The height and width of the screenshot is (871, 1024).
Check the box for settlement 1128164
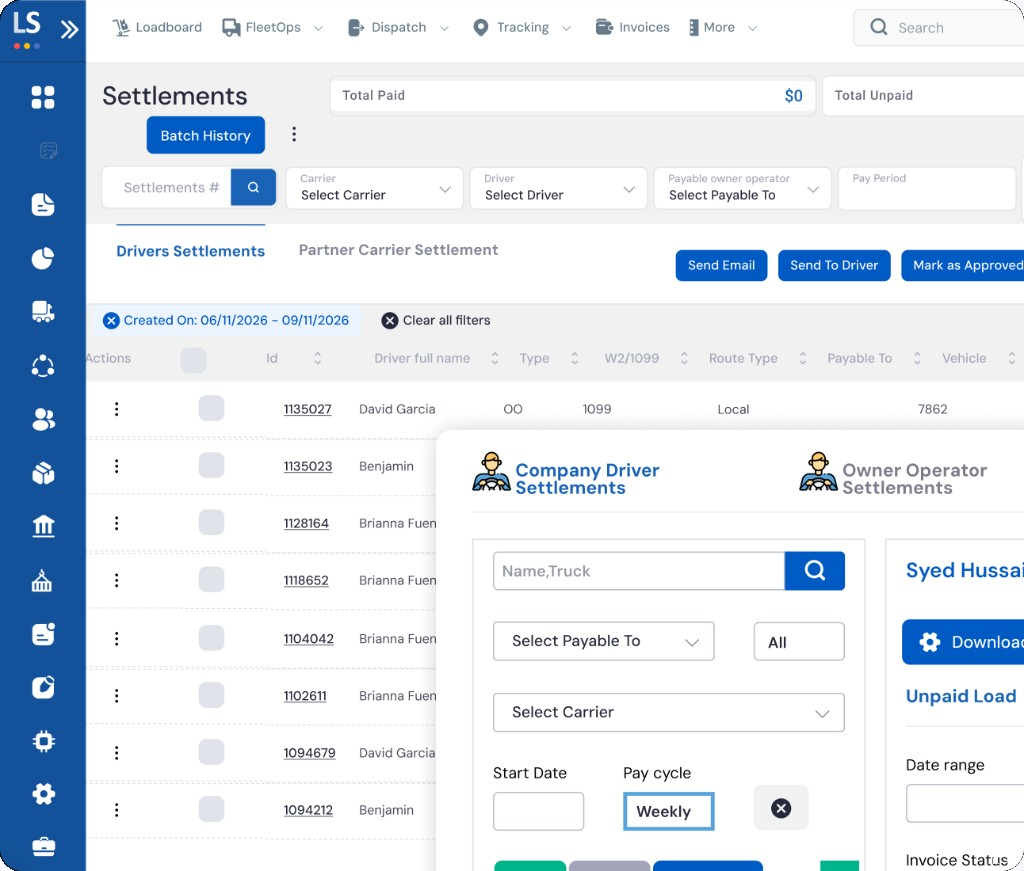click(212, 522)
